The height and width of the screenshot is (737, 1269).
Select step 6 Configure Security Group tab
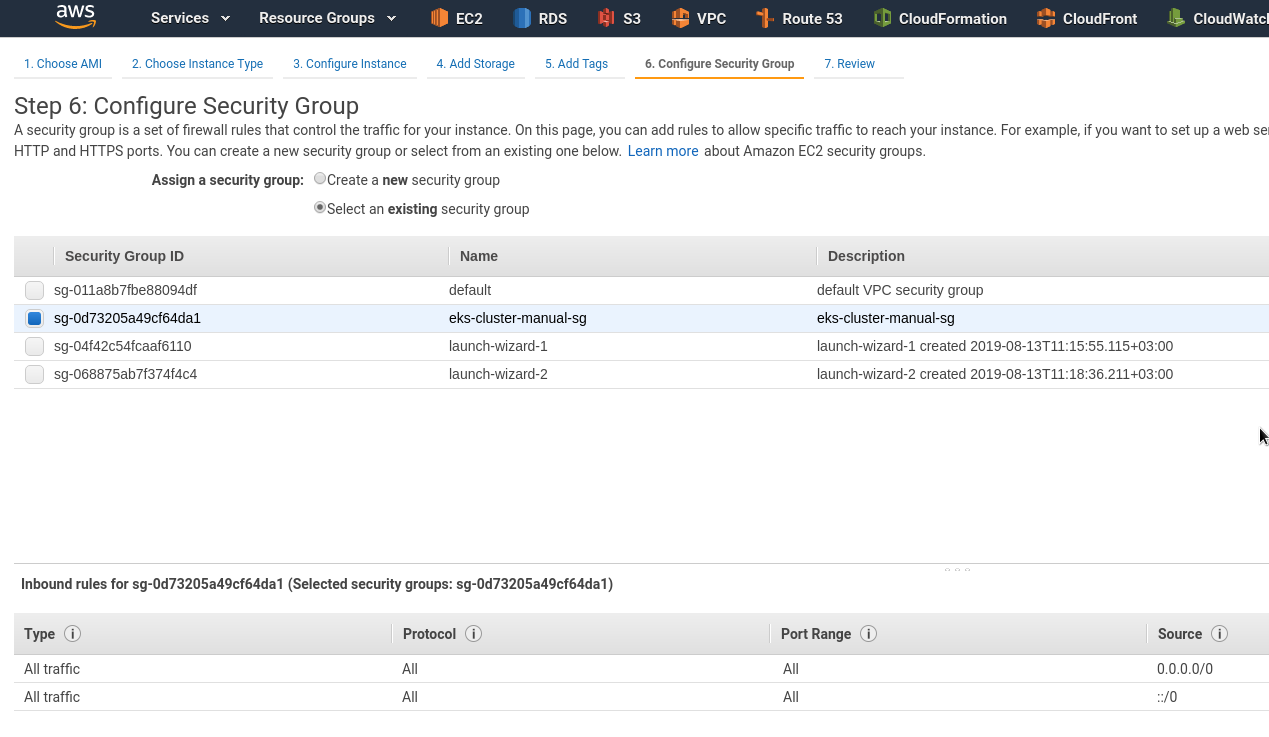tap(719, 64)
